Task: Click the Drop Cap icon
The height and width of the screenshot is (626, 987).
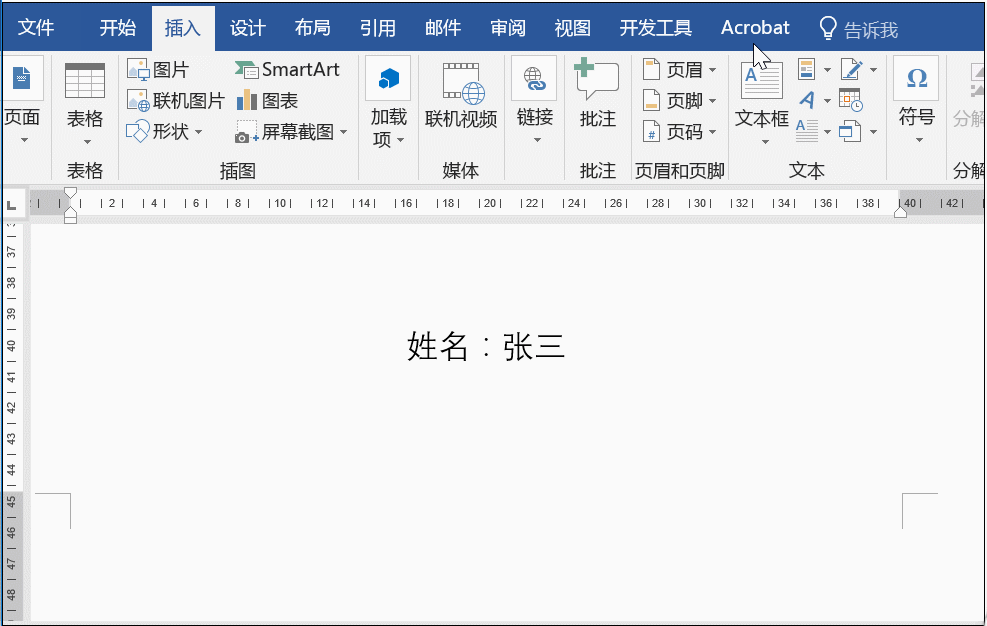Action: pos(806,131)
